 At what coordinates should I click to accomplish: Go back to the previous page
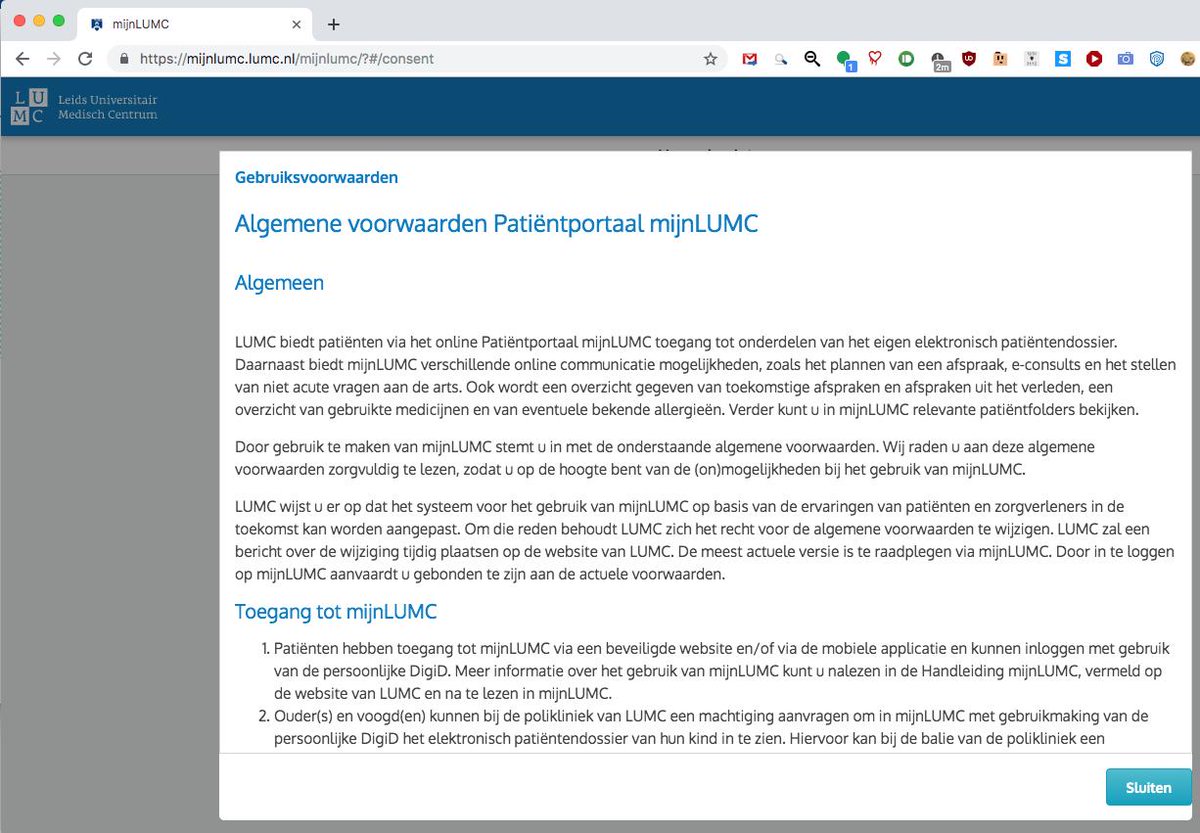point(22,59)
